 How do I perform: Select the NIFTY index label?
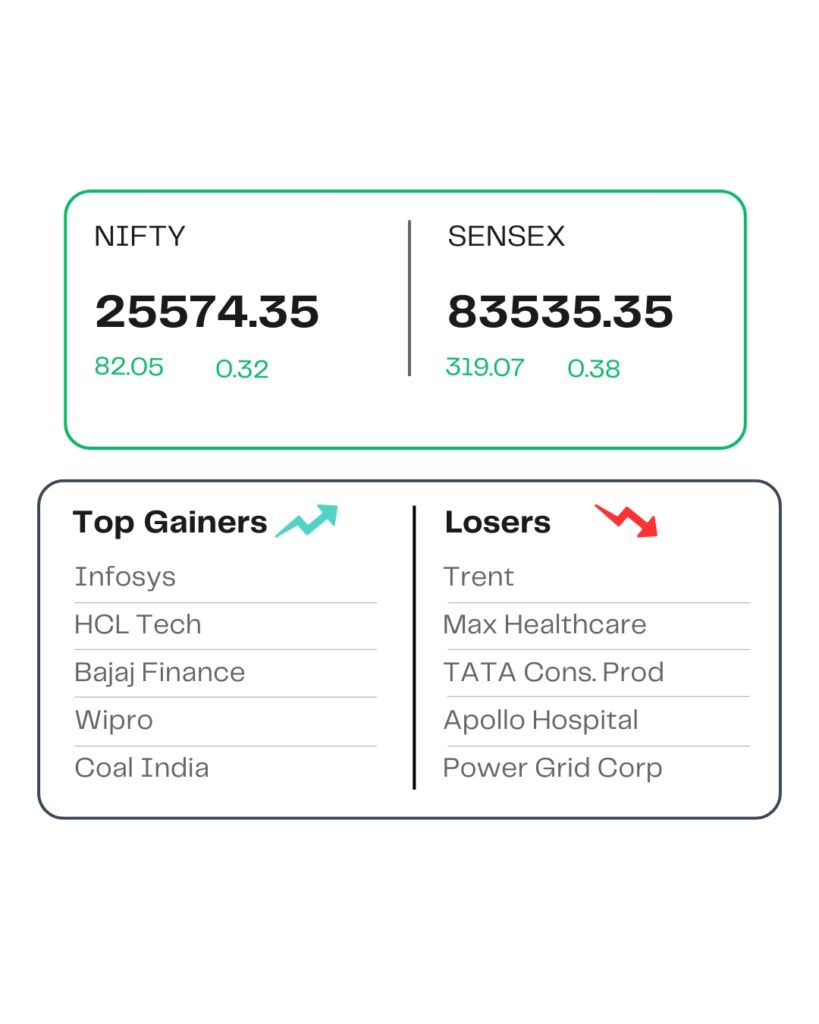(x=140, y=237)
